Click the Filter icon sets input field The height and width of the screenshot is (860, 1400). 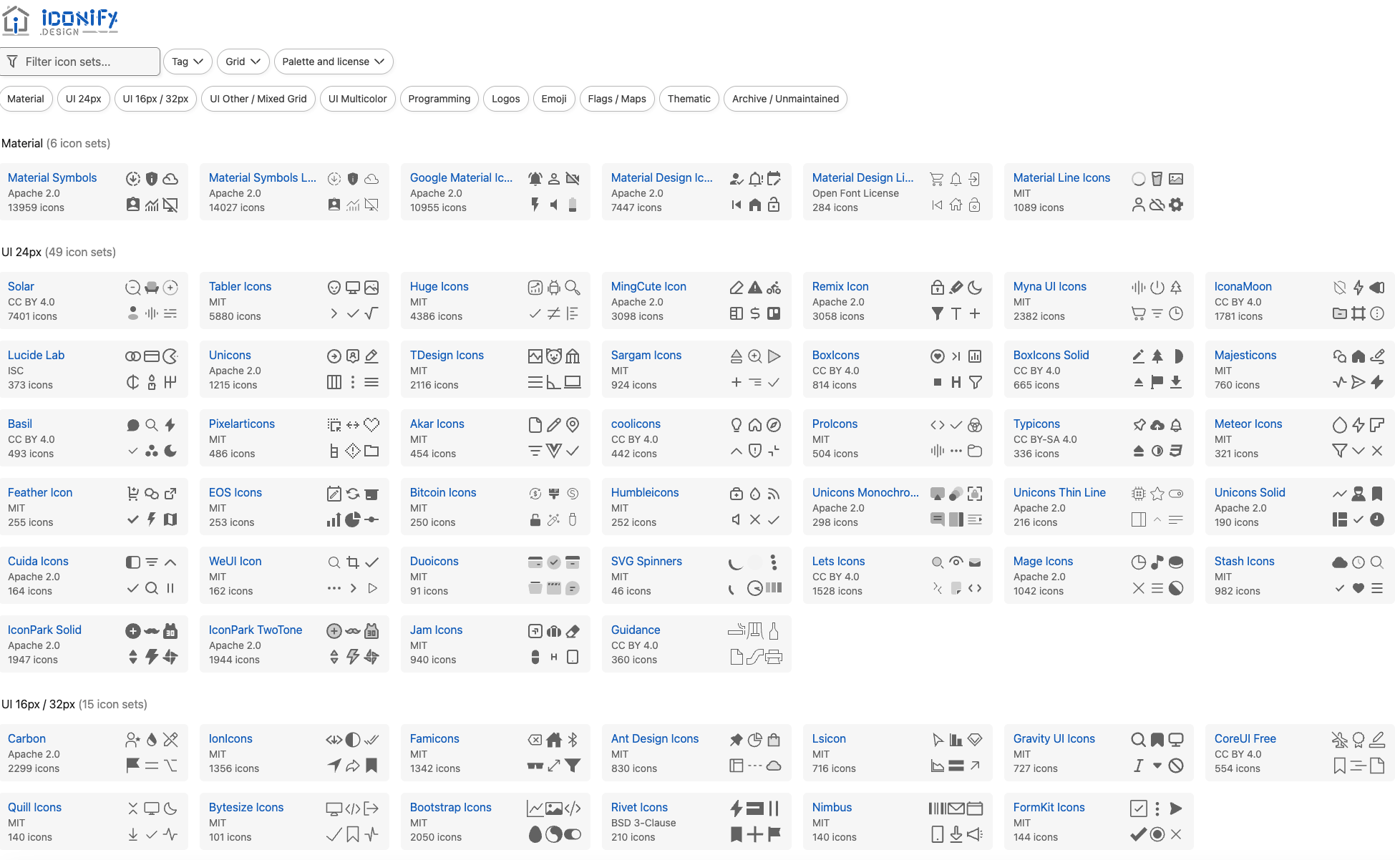click(x=80, y=62)
